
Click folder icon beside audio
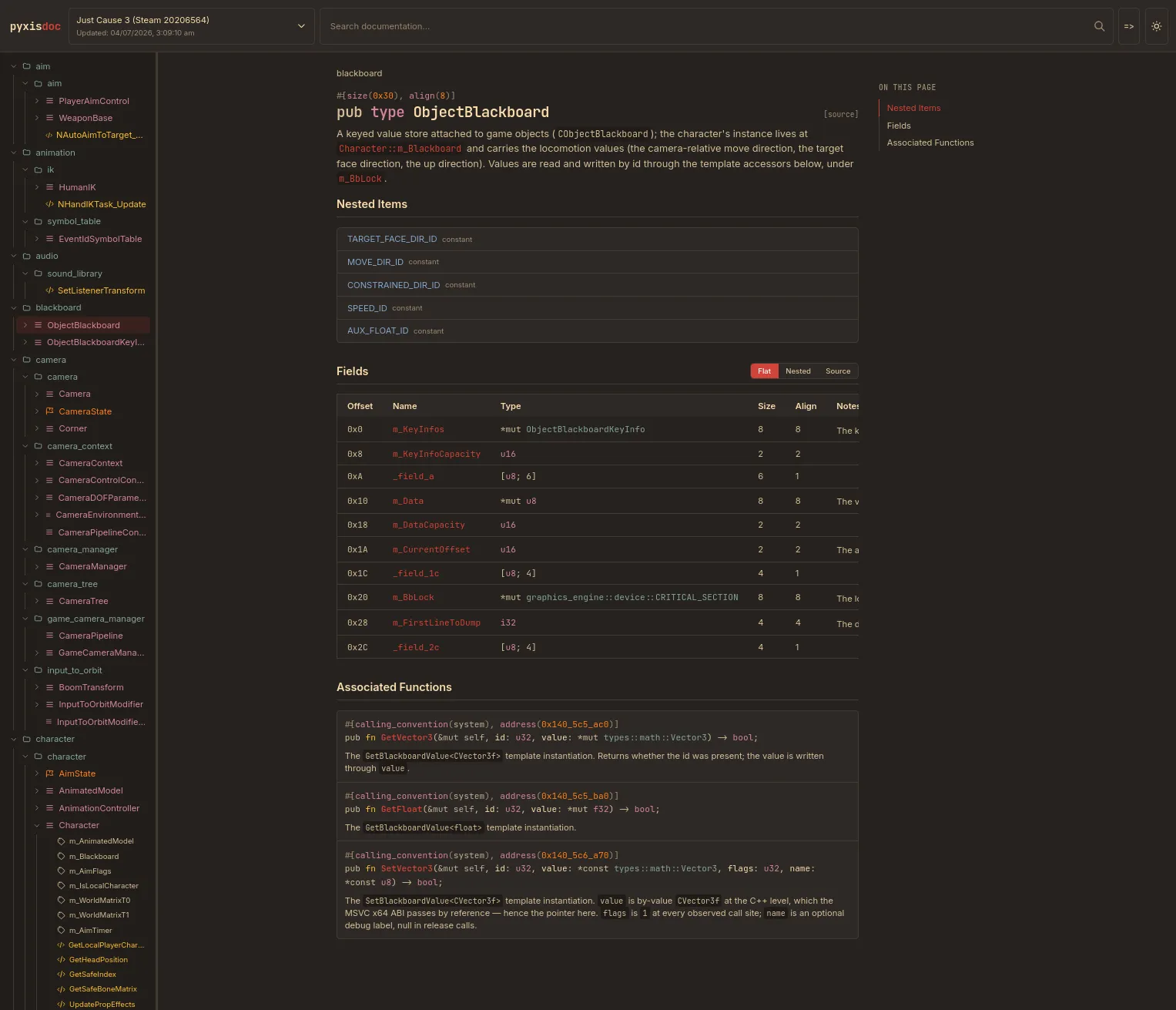(27, 256)
